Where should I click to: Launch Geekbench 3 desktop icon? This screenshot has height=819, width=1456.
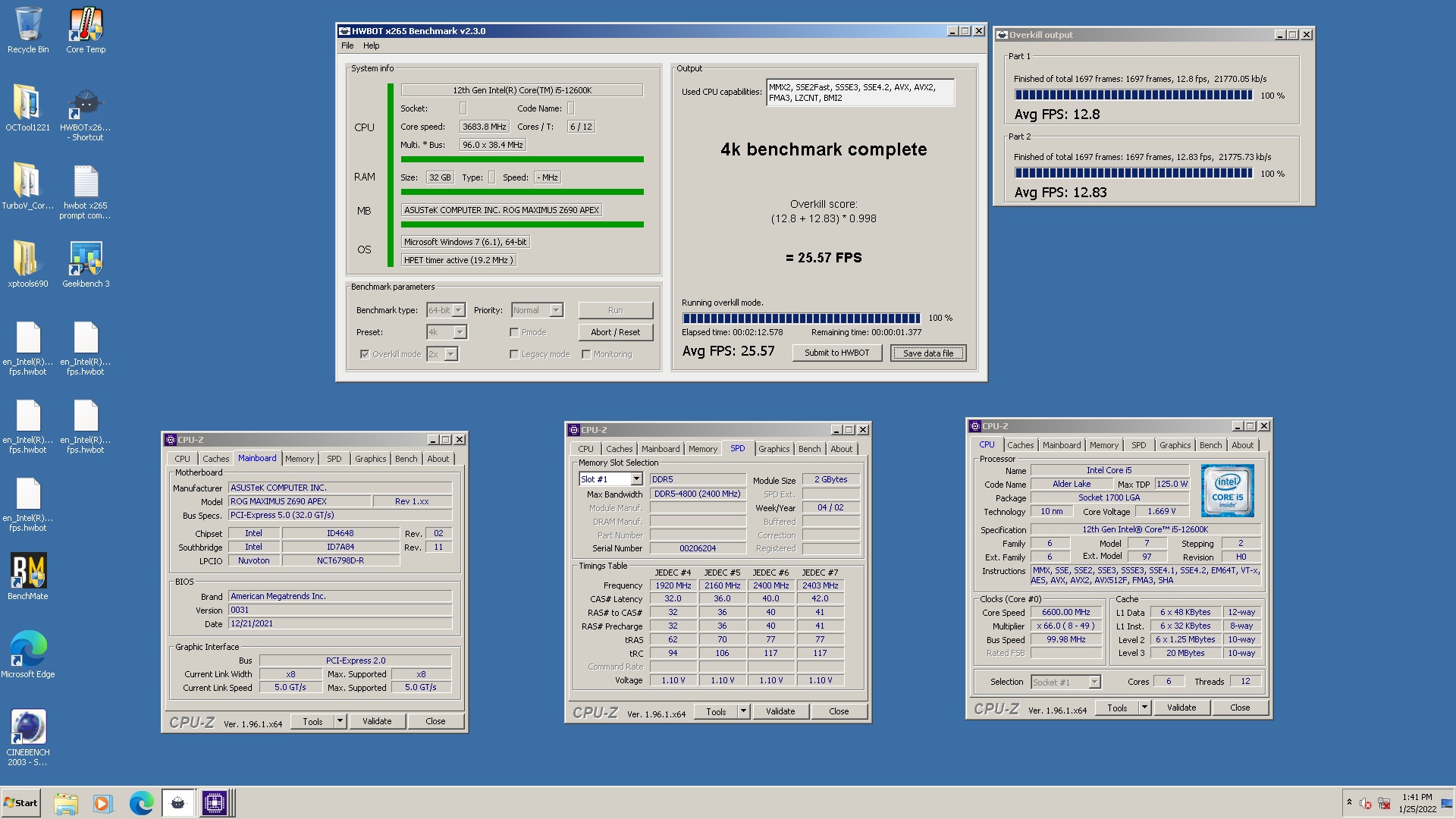[x=86, y=265]
